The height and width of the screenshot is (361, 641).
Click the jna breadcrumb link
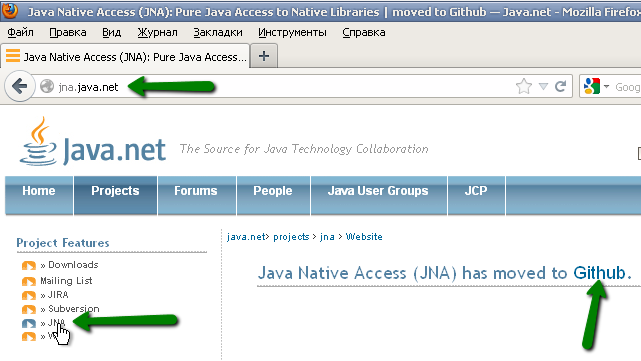point(327,237)
